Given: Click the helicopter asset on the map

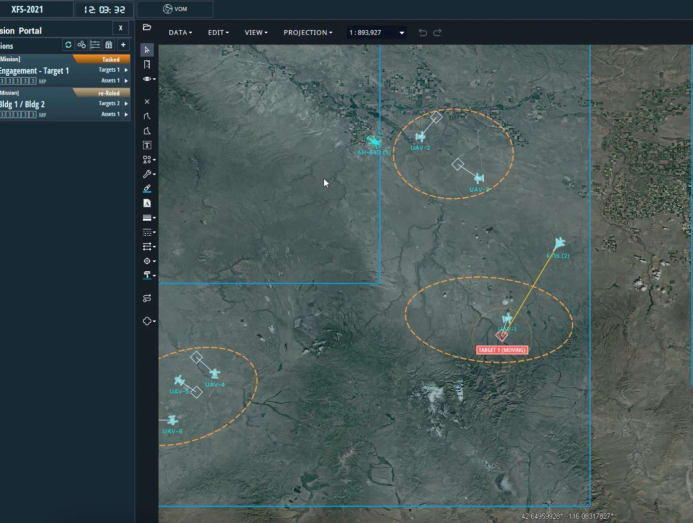Looking at the screenshot, I should click(373, 142).
